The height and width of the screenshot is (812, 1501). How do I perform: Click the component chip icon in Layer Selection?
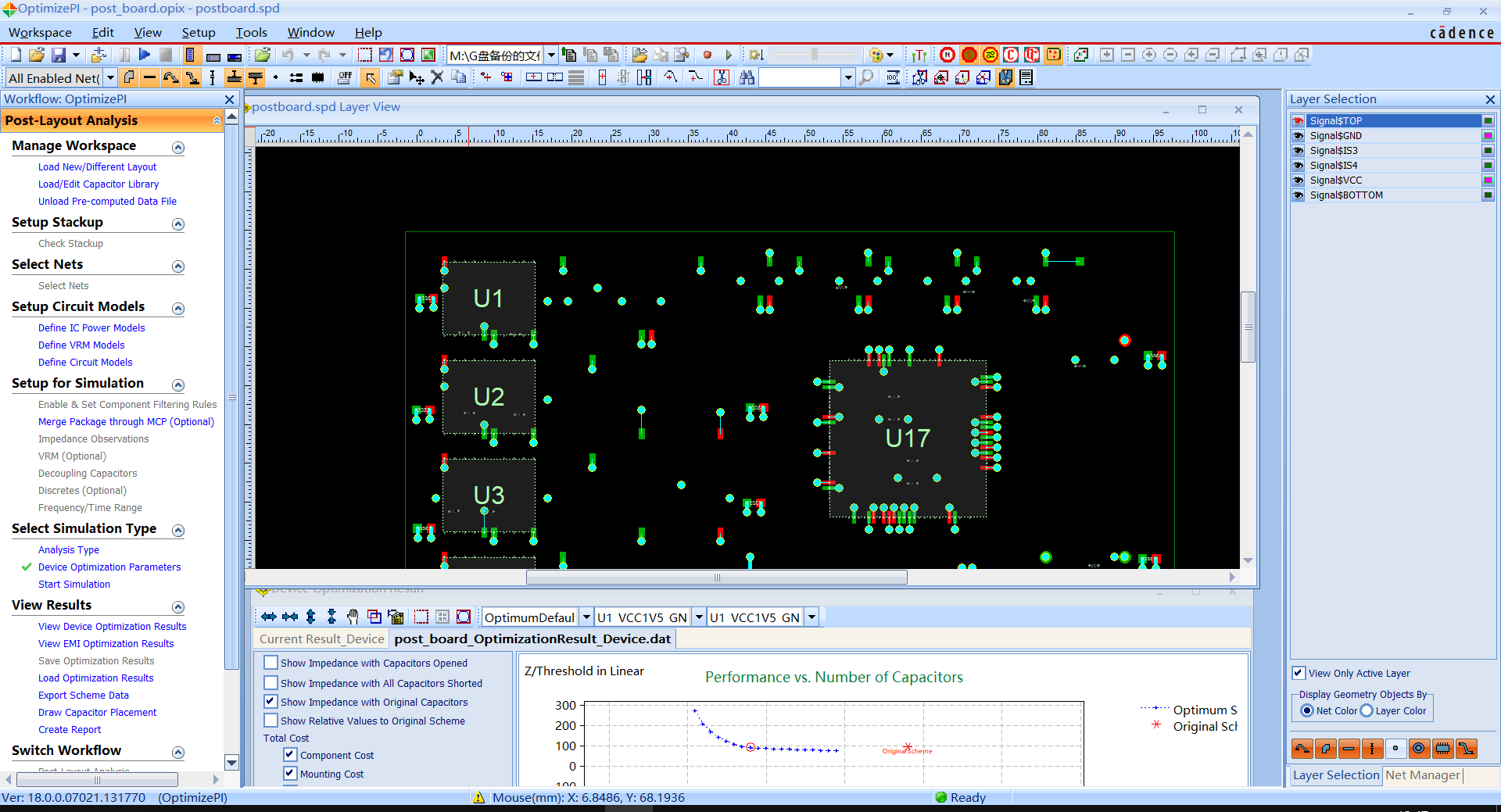[x=1442, y=749]
